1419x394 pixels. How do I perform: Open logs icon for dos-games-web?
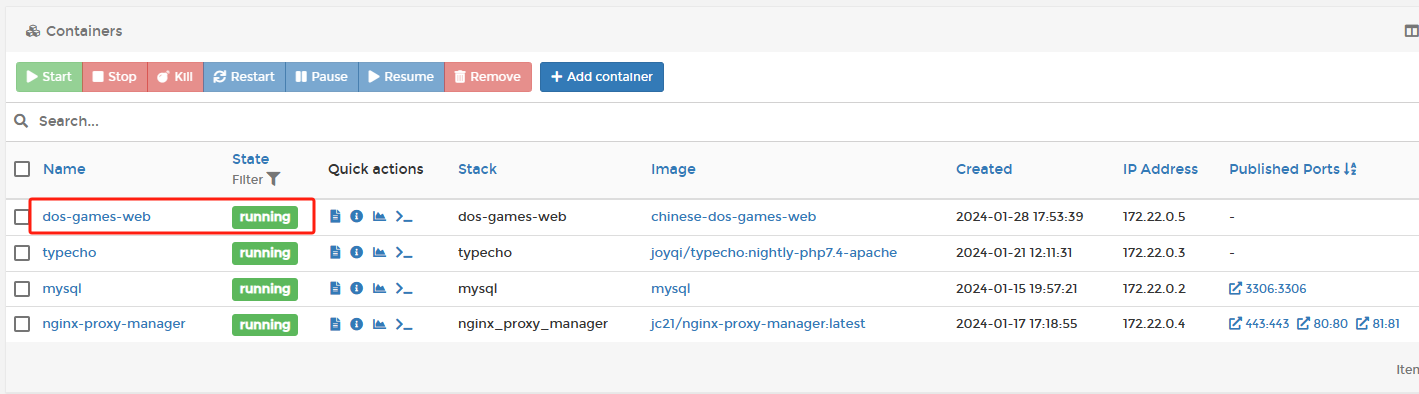pos(336,217)
